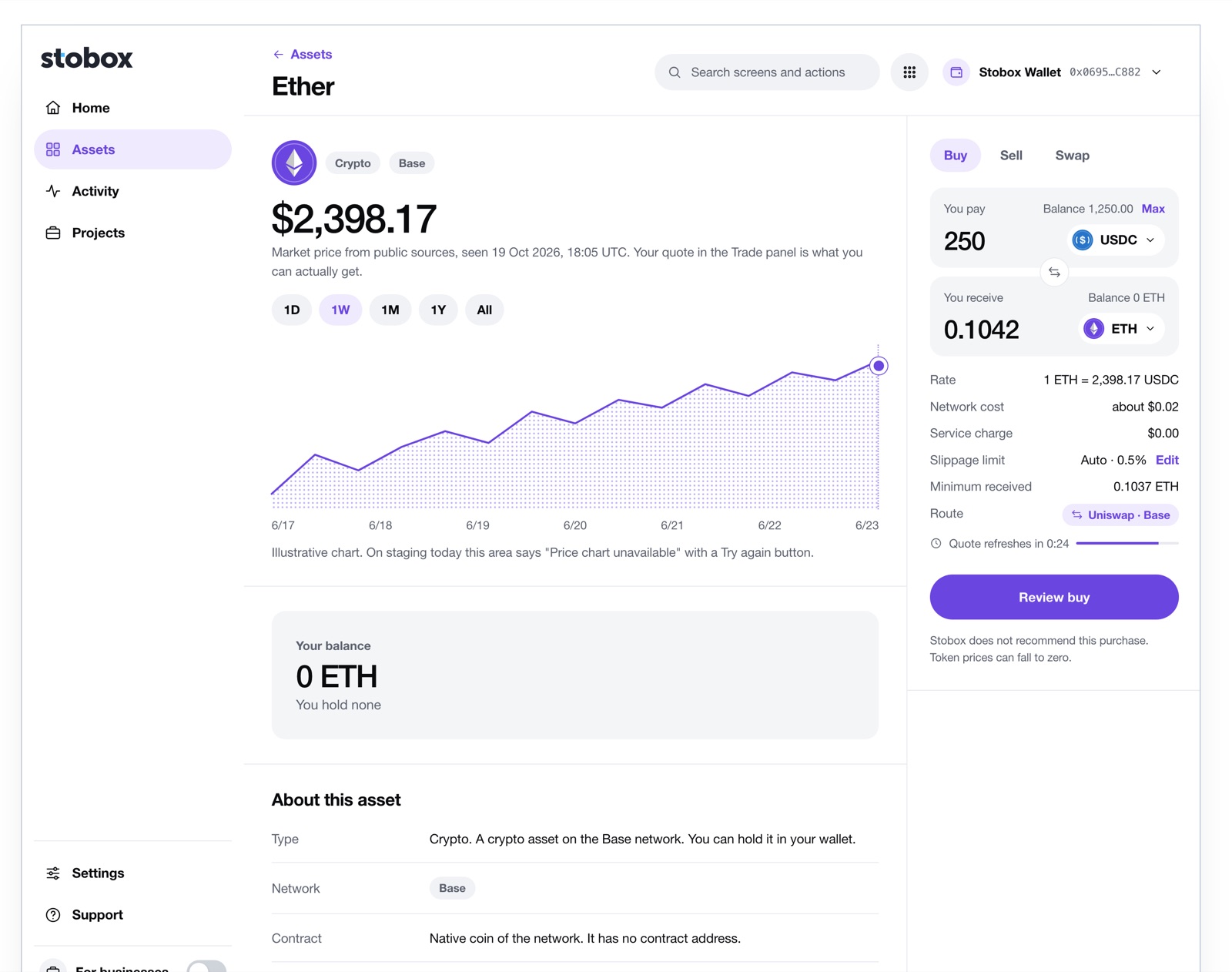Go to Home in sidebar
The width and height of the screenshot is (1232, 972).
(132, 108)
